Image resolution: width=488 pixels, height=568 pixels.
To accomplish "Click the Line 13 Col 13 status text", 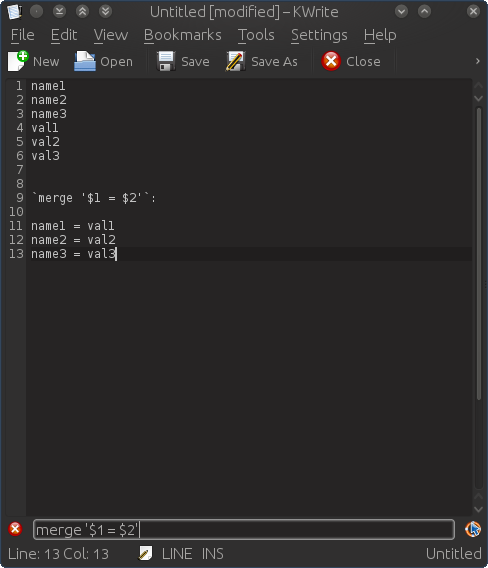I will pos(58,554).
